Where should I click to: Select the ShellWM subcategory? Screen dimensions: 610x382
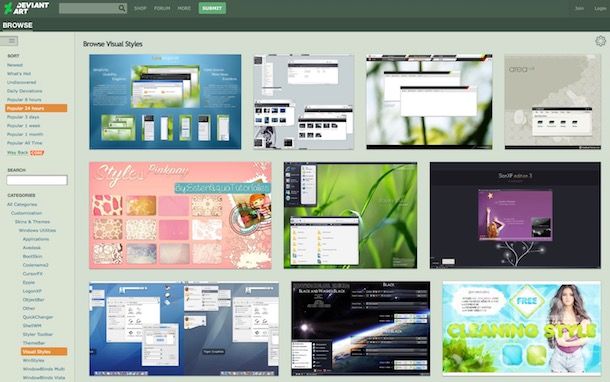[32, 326]
